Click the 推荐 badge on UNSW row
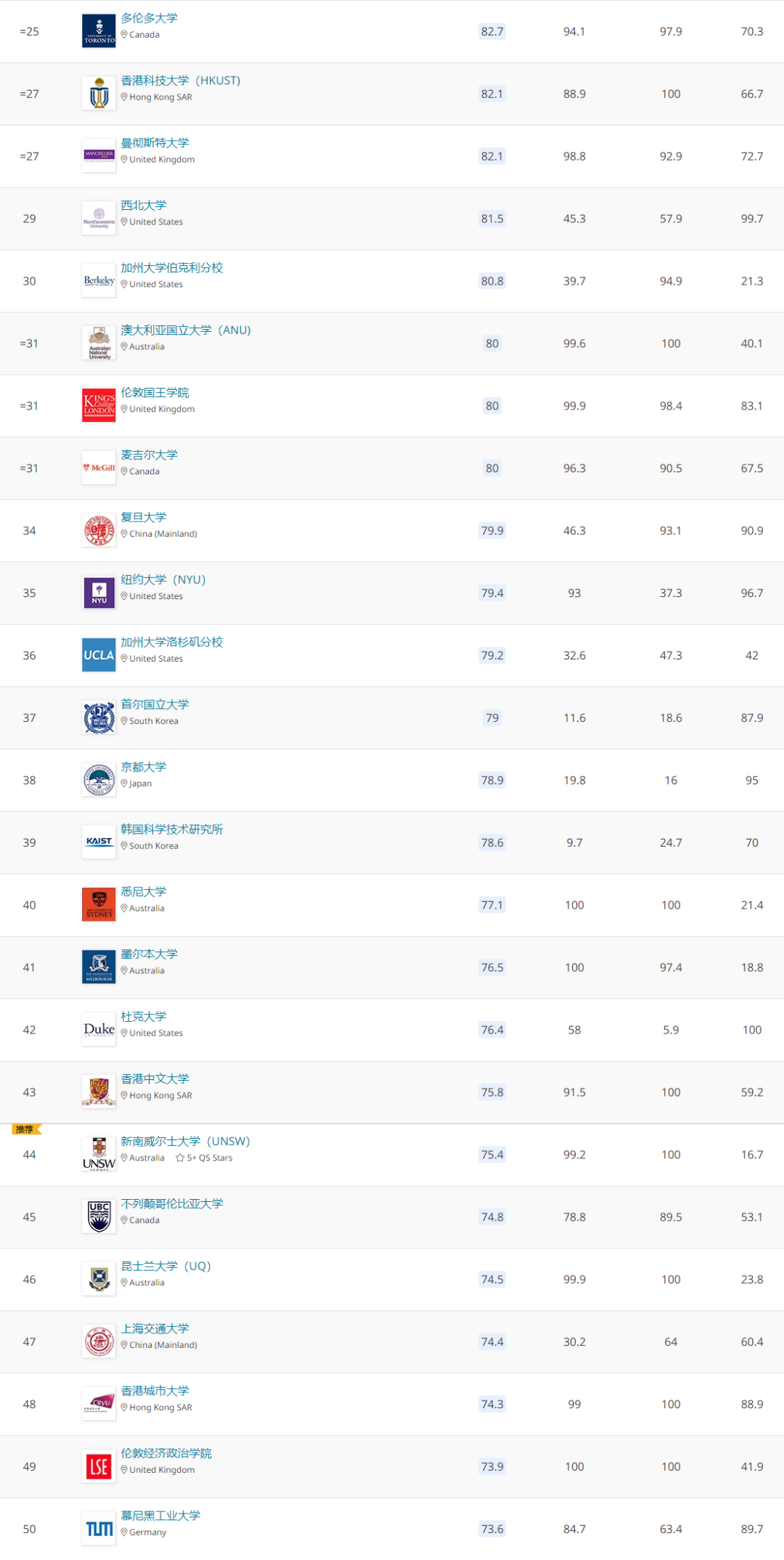784x1560 pixels. coord(27,1129)
